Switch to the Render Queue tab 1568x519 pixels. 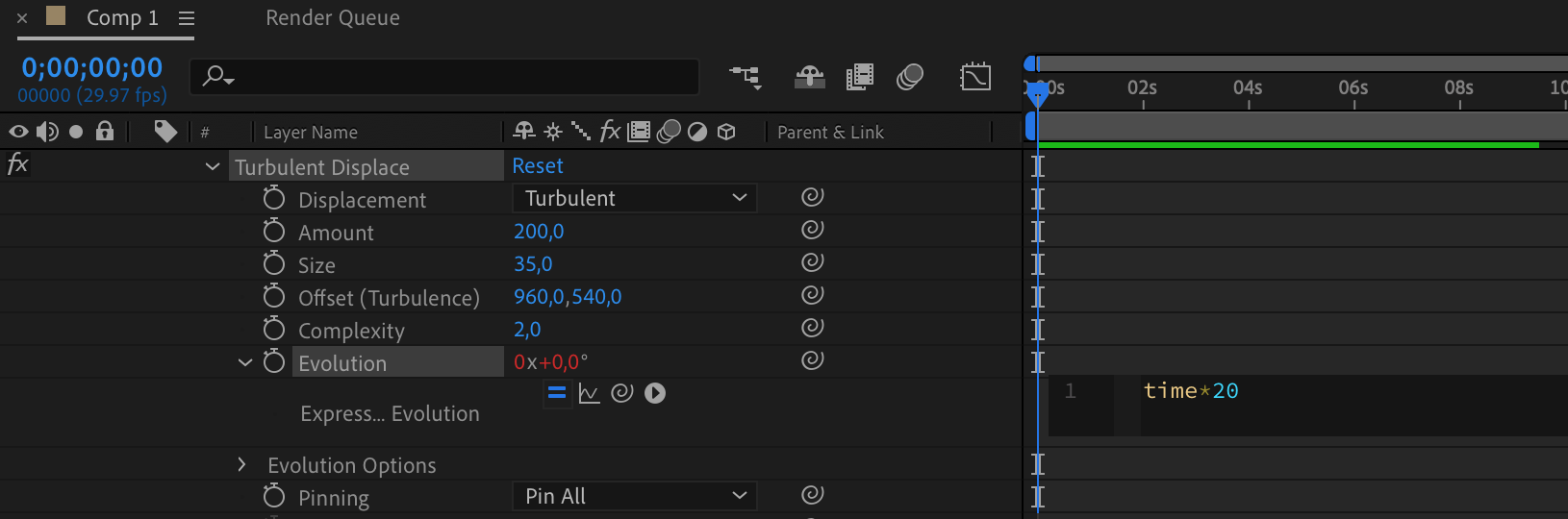332,18
